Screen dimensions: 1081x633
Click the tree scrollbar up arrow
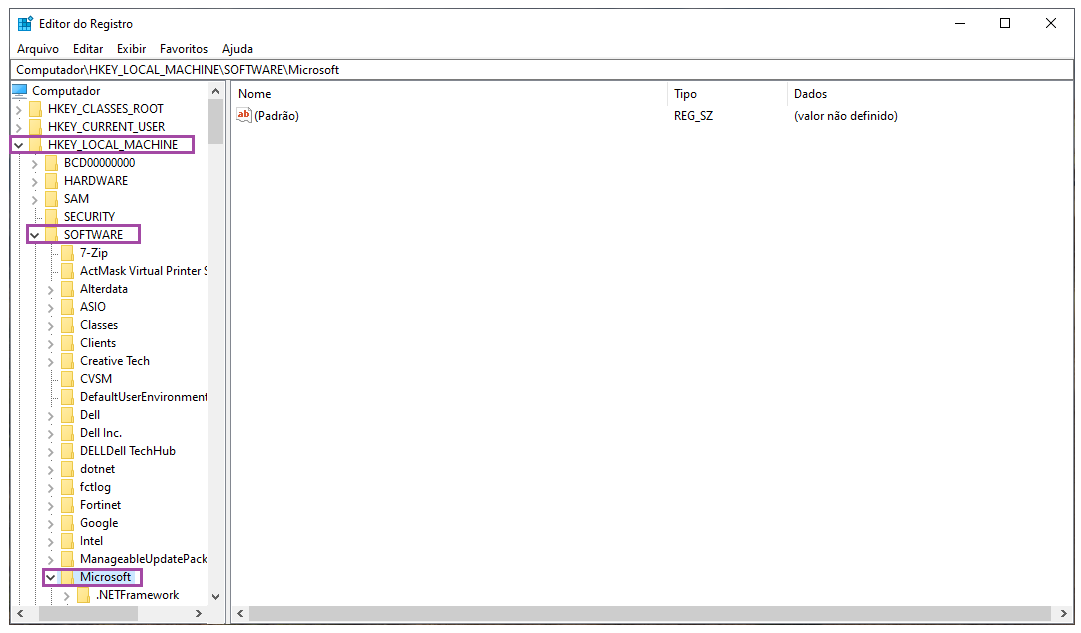click(x=216, y=91)
